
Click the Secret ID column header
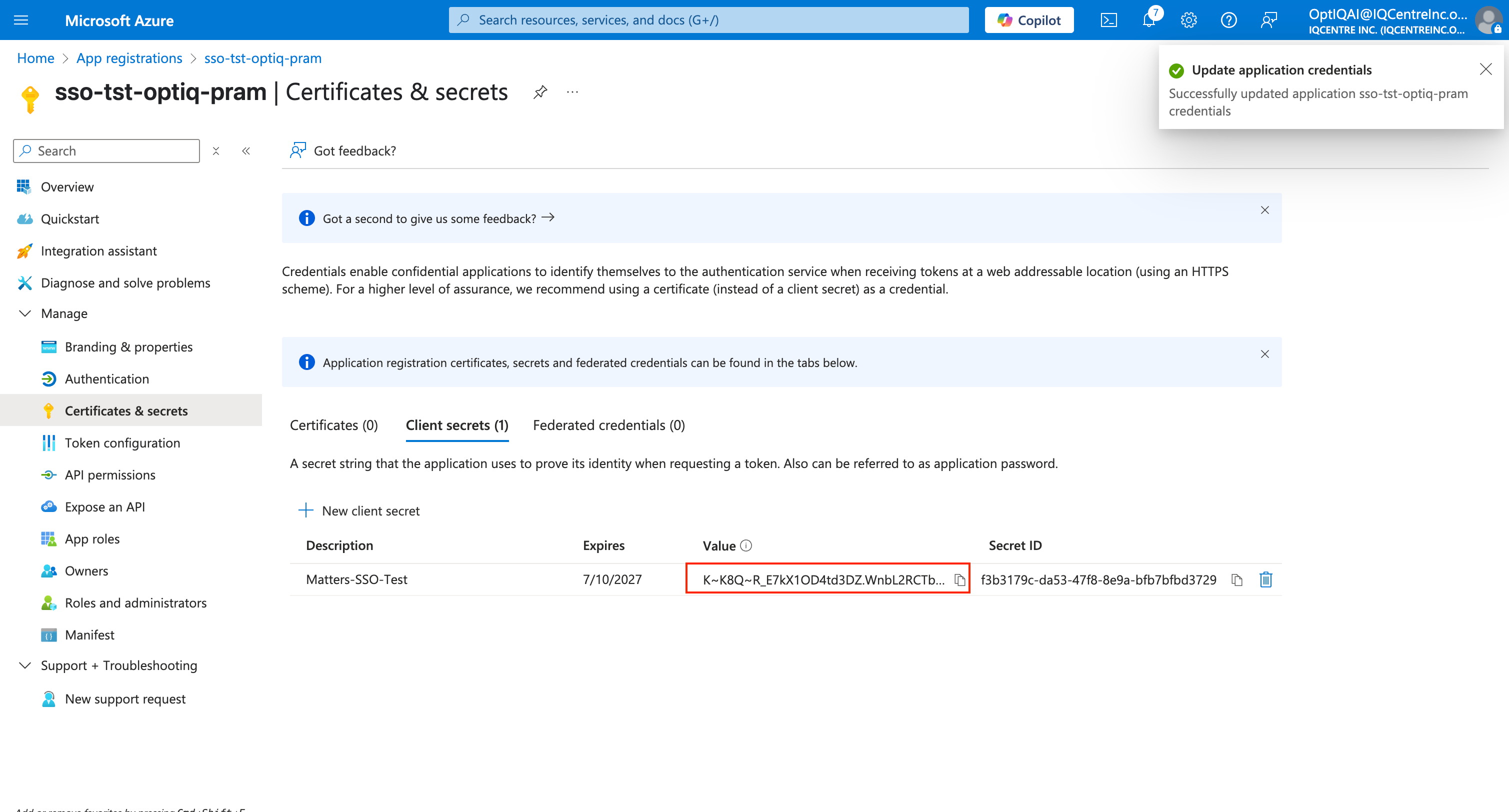tap(1014, 545)
